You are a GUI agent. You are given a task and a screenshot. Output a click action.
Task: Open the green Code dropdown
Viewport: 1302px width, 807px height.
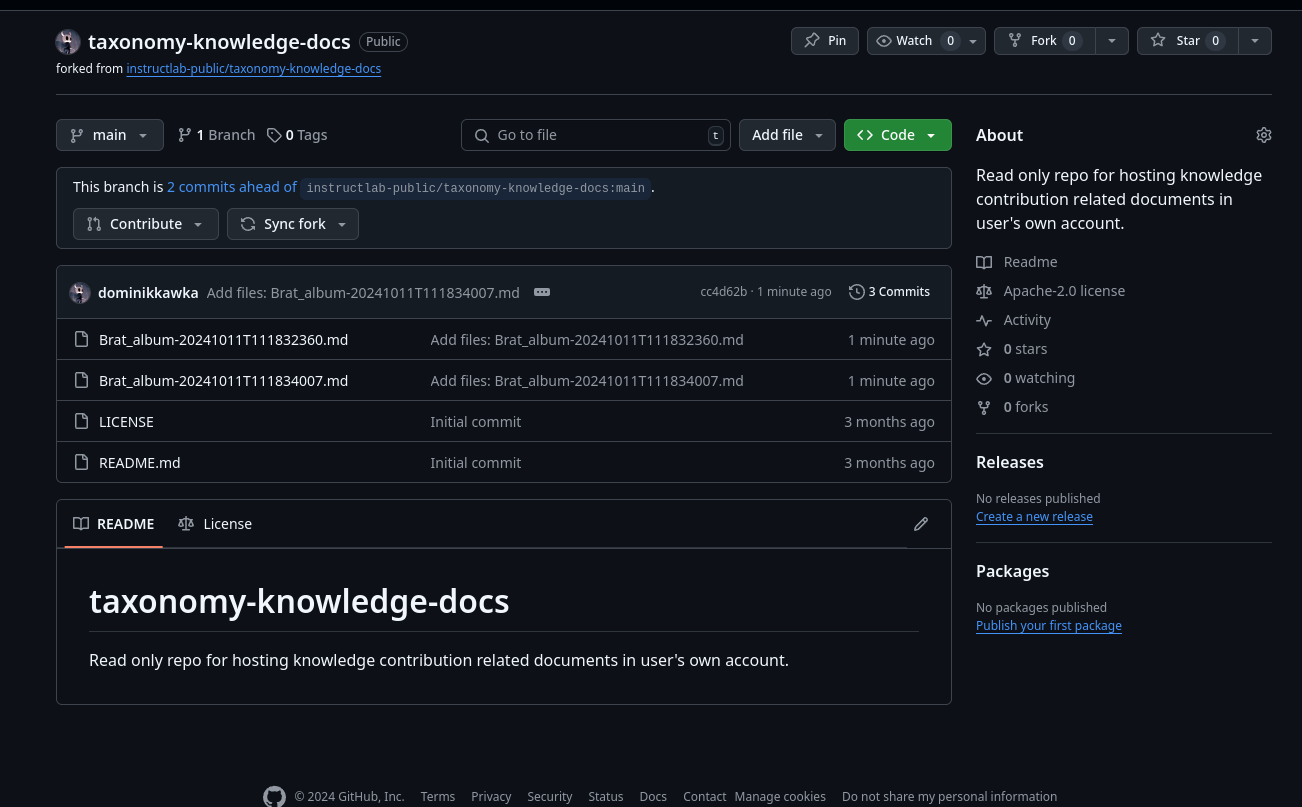897,135
